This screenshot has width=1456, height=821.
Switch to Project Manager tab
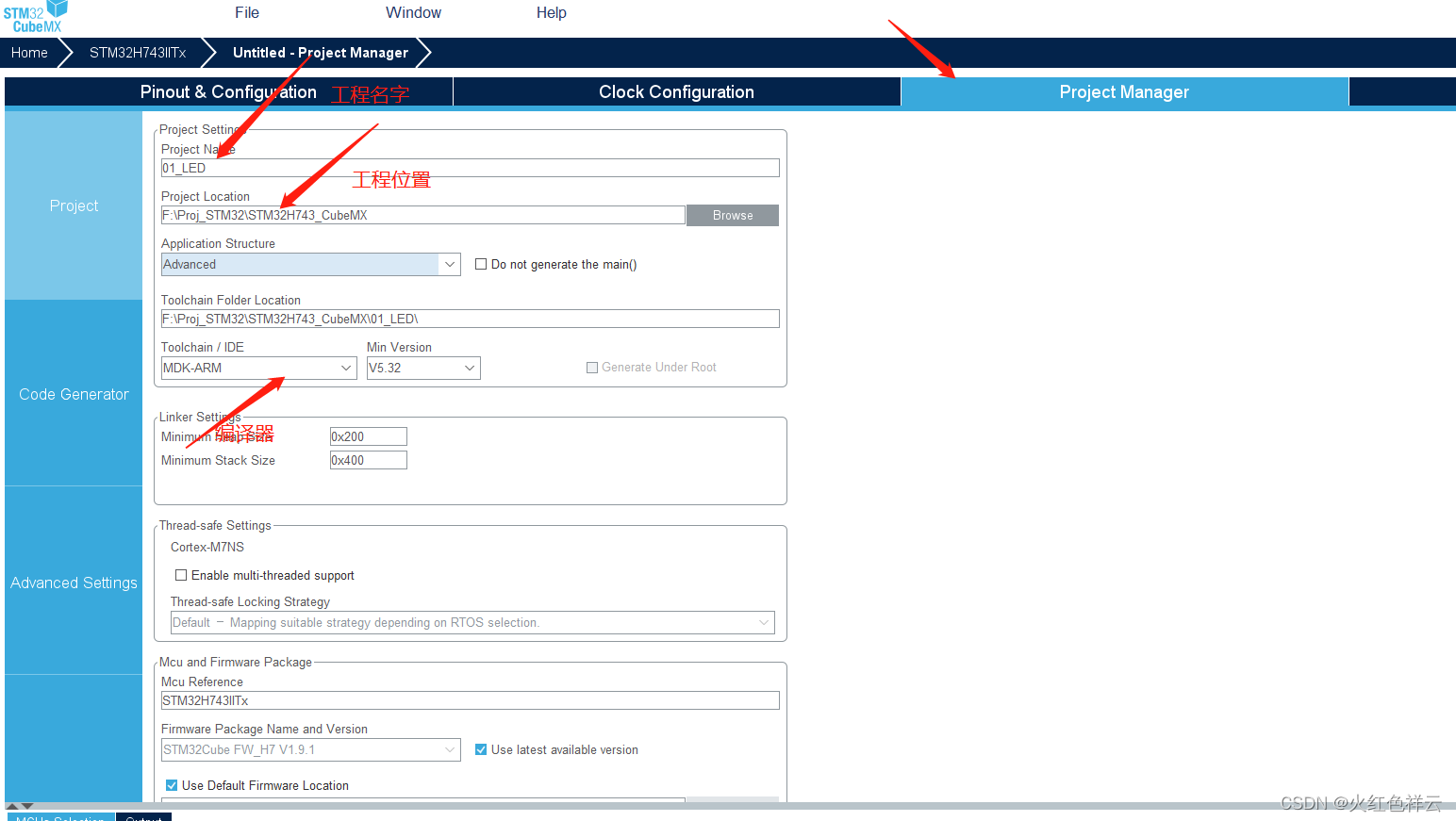click(1124, 91)
